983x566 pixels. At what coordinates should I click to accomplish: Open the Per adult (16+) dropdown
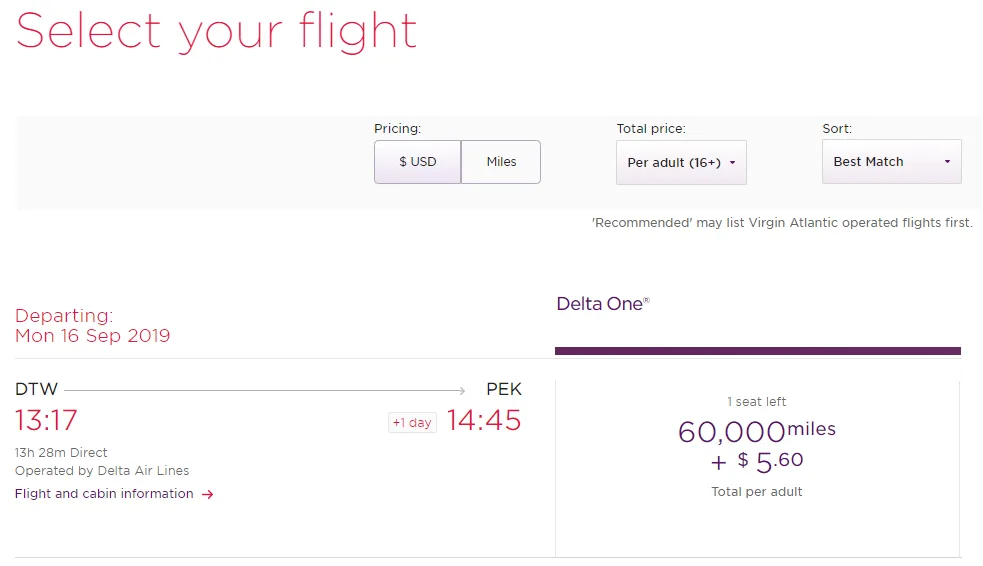click(x=681, y=162)
